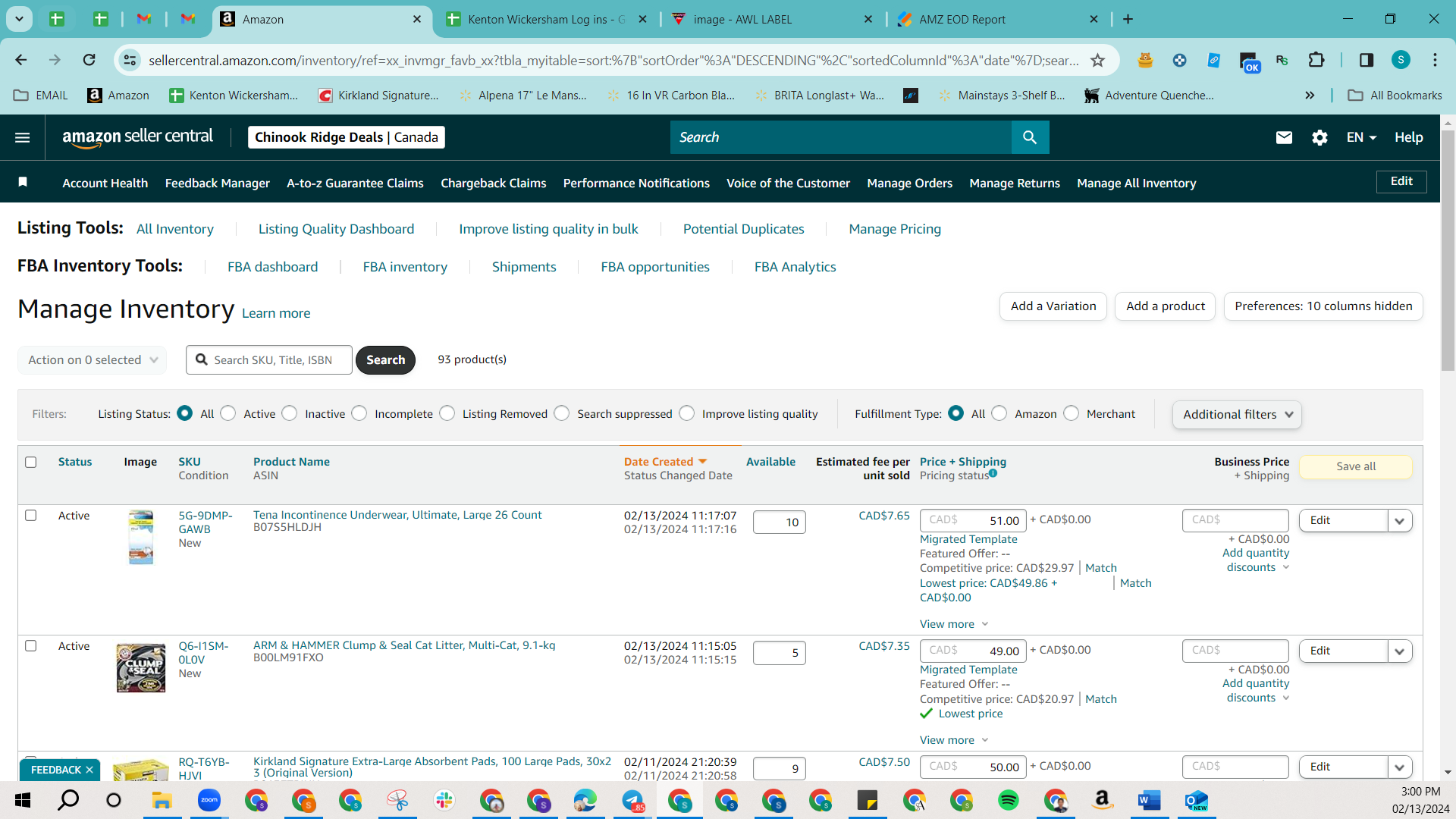Open the Action on 0 selected dropdown
1456x819 pixels.
point(92,360)
